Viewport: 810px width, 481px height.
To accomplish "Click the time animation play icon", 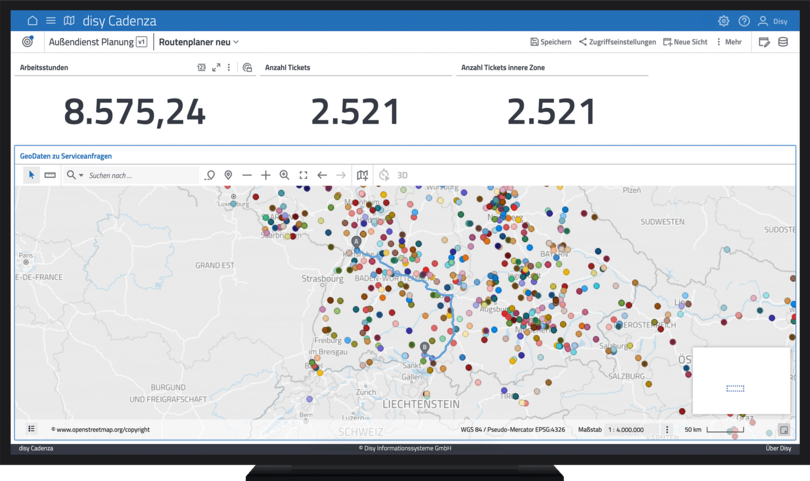I will pos(384,175).
